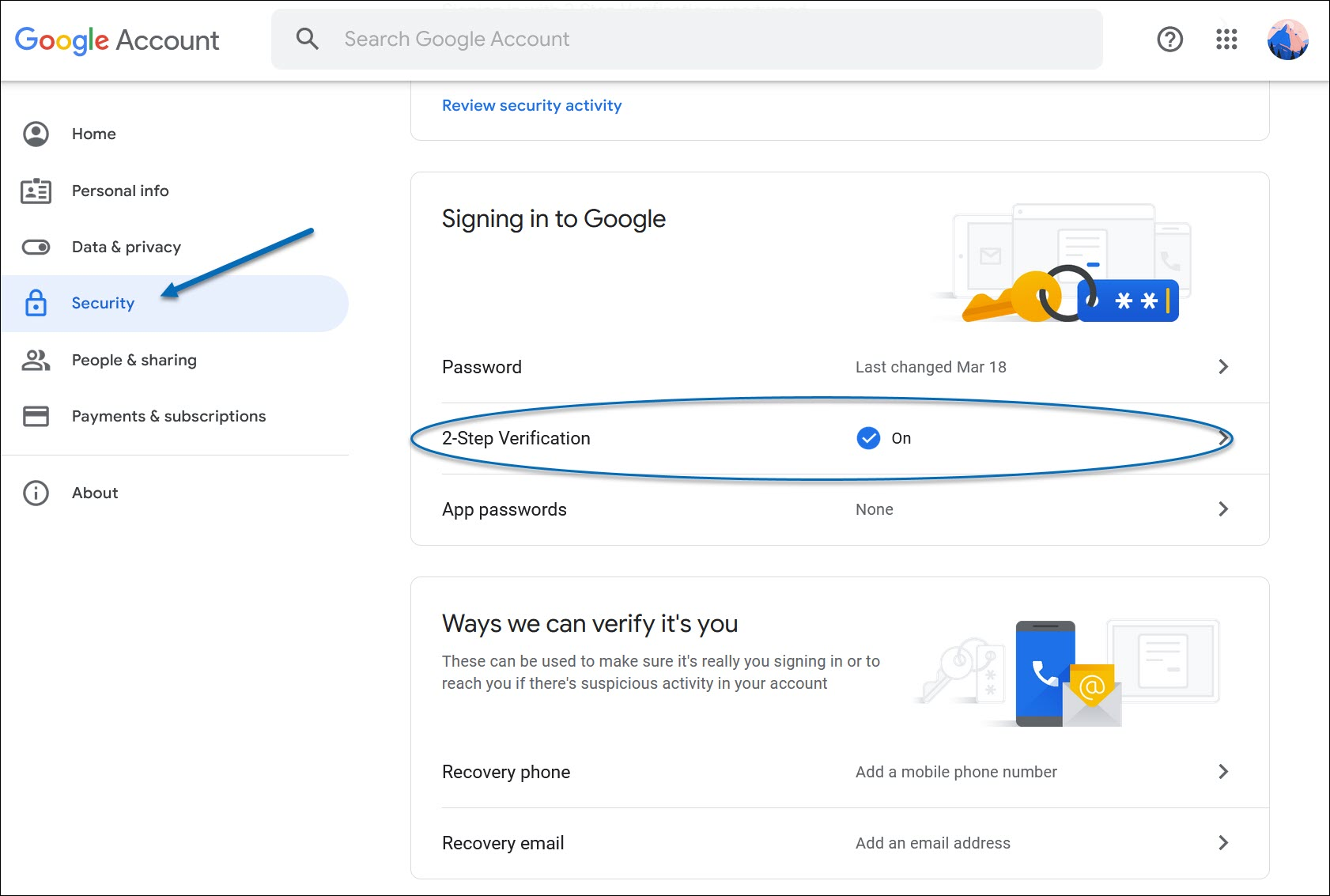Viewport: 1330px width, 896px height.
Task: Click the Payments credit card icon
Action: click(36, 416)
